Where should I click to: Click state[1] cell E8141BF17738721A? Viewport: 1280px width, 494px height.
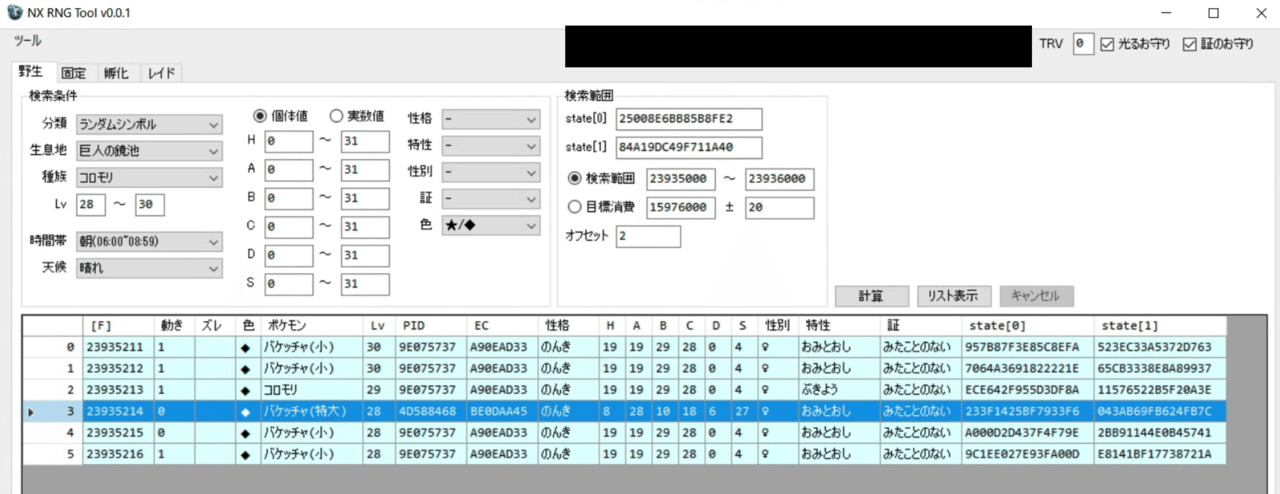pos(1159,454)
